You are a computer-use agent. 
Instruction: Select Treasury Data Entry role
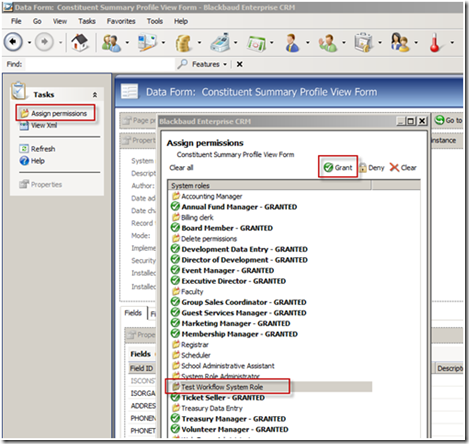click(207, 408)
